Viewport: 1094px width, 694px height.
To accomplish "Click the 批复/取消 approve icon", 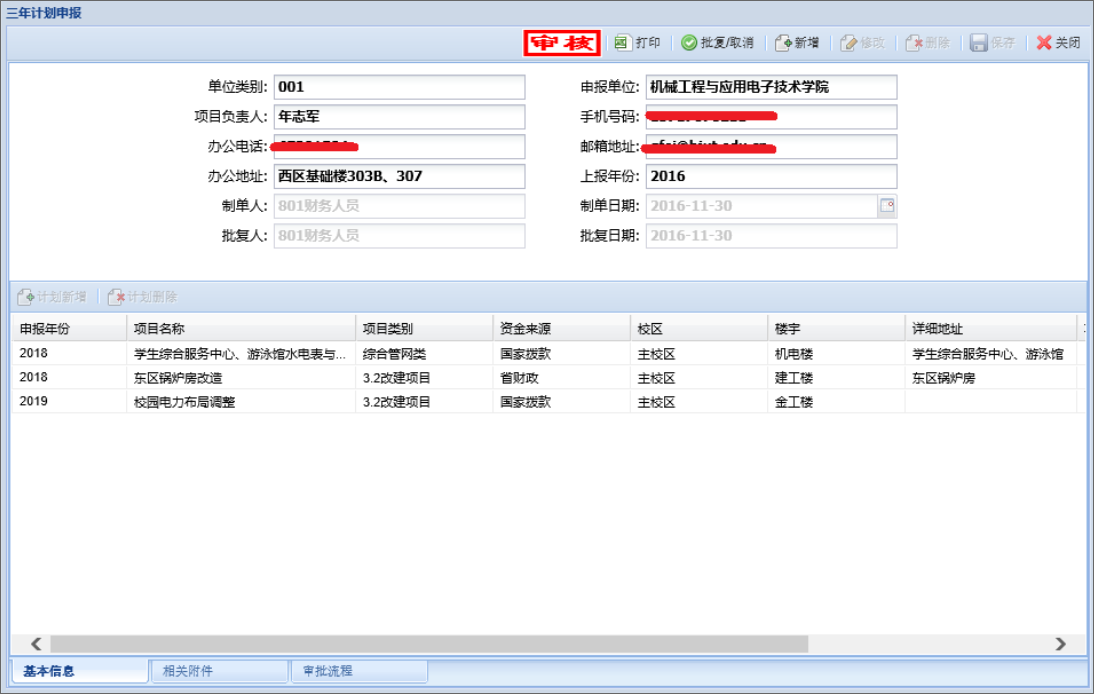I will 689,43.
